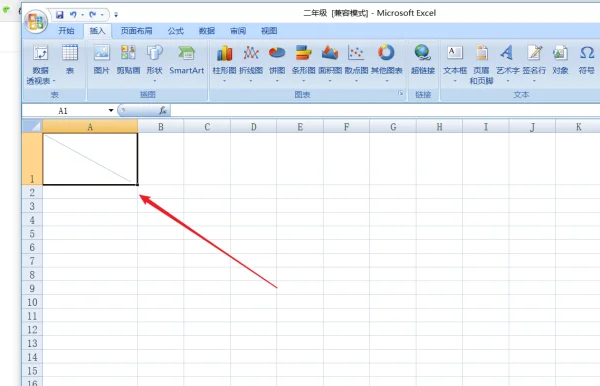This screenshot has width=600, height=386.
Task: Insert a 表 table
Action: click(x=70, y=60)
